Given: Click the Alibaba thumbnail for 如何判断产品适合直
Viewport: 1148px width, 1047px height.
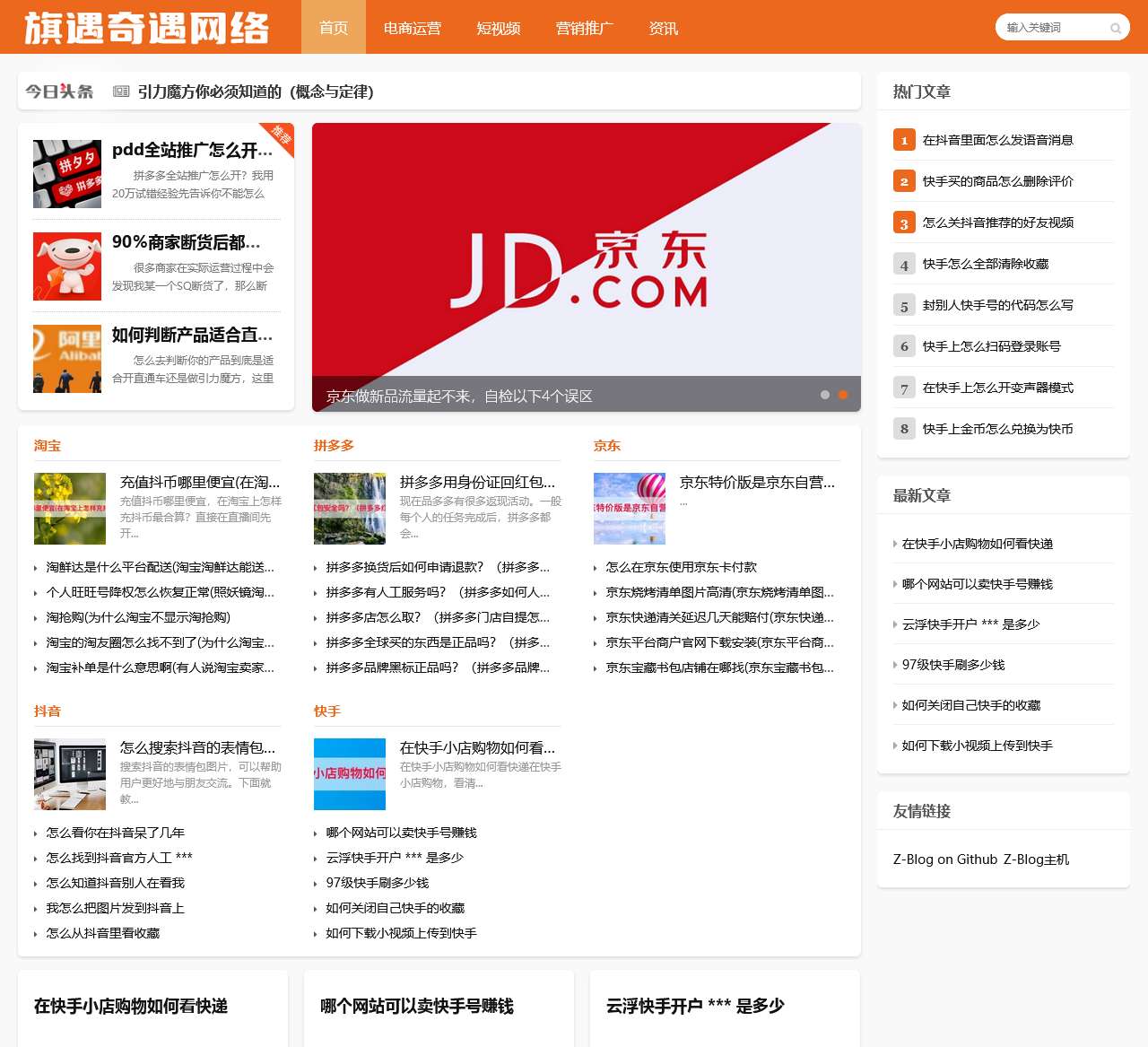Looking at the screenshot, I should coord(67,359).
